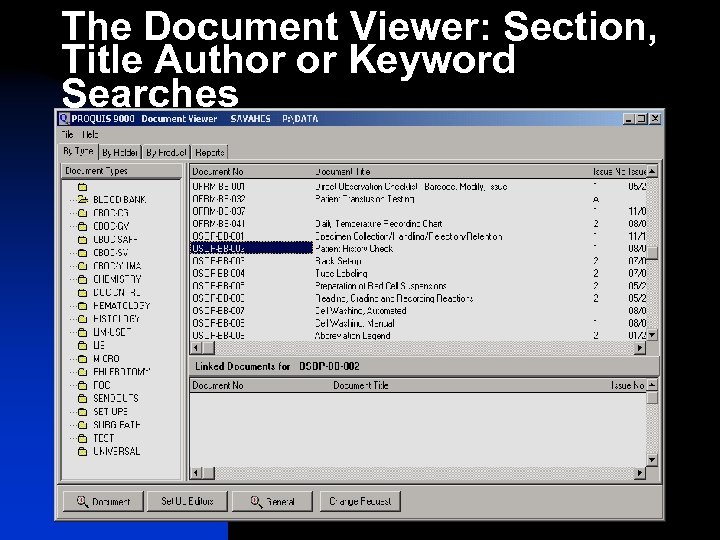Select the Tube Labeling document row
Viewport: 720px width, 540px height.
click(418, 274)
